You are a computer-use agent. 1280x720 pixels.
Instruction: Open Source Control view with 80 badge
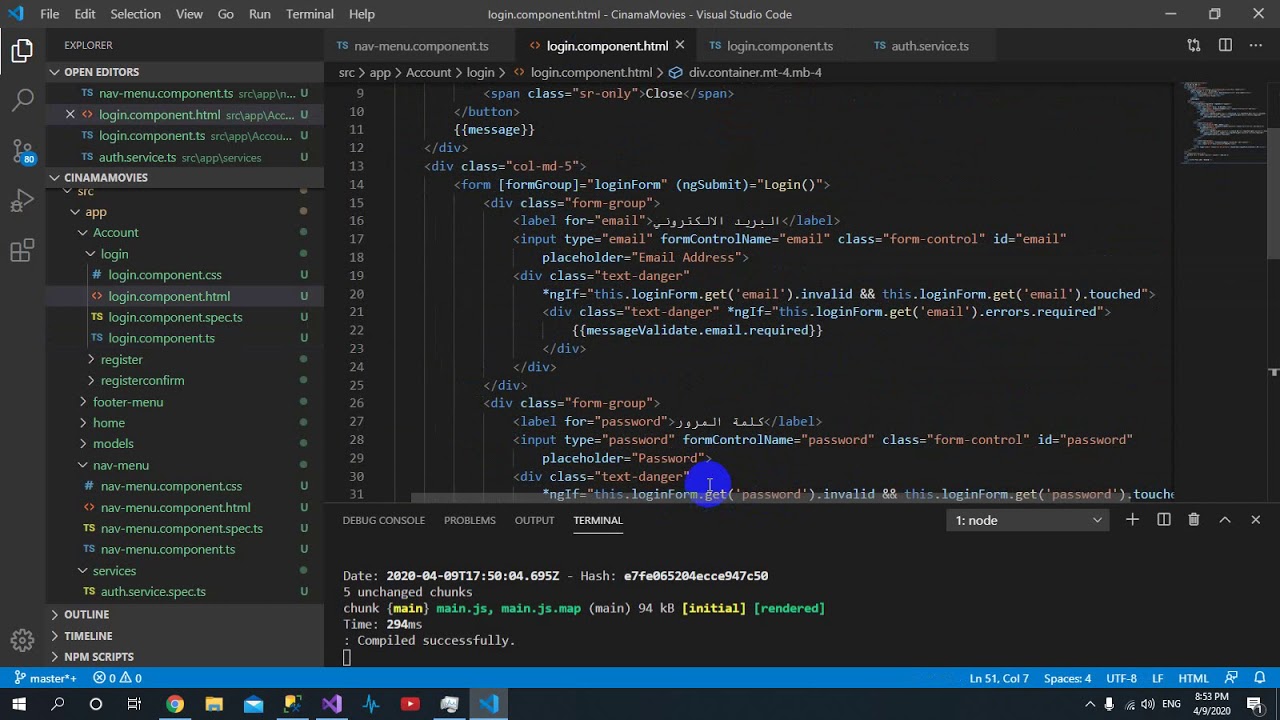[22, 151]
